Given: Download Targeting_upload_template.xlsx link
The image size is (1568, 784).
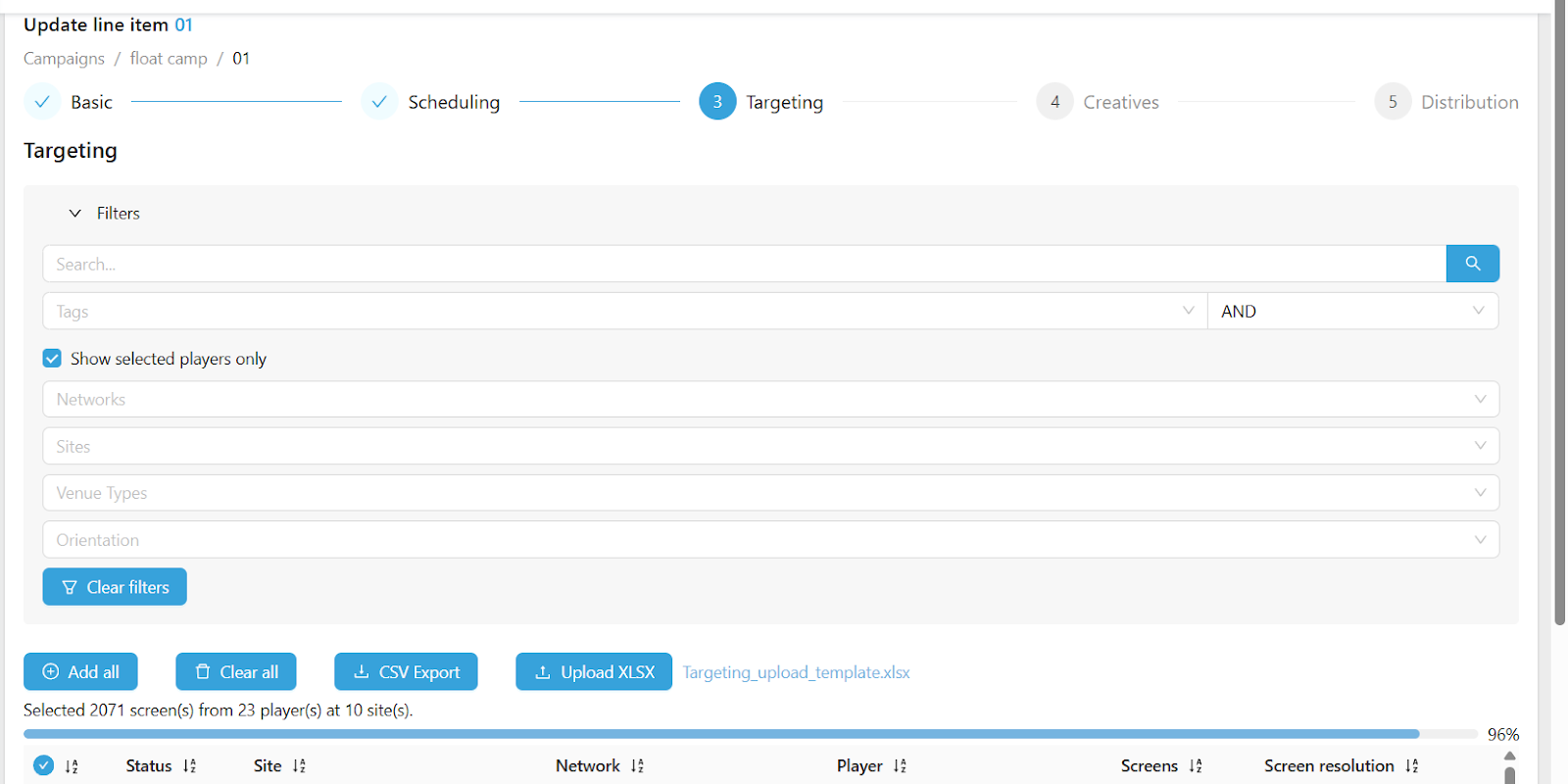Looking at the screenshot, I should 796,672.
